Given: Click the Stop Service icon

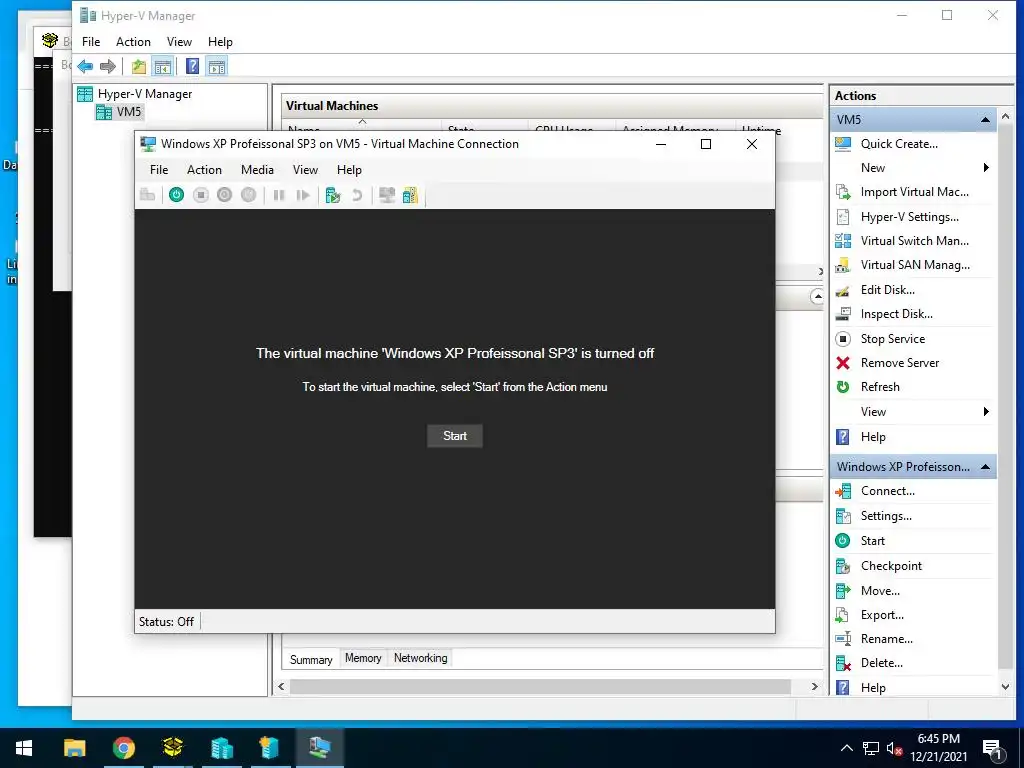Looking at the screenshot, I should coord(843,339).
